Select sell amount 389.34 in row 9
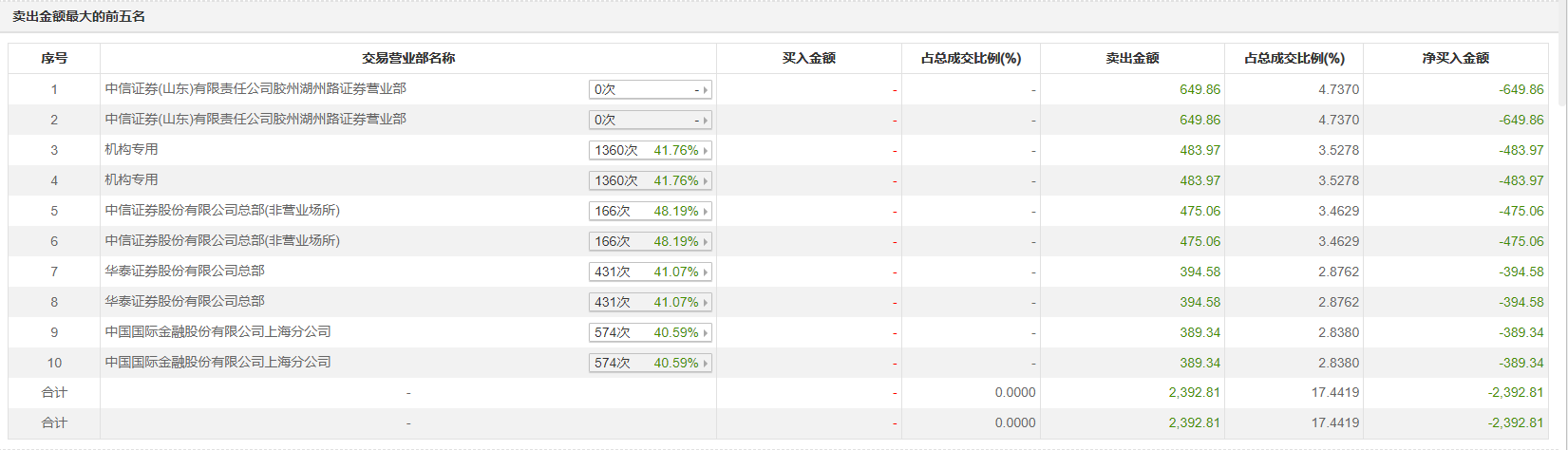Screen dimensions: 1568x450 tap(1200, 332)
